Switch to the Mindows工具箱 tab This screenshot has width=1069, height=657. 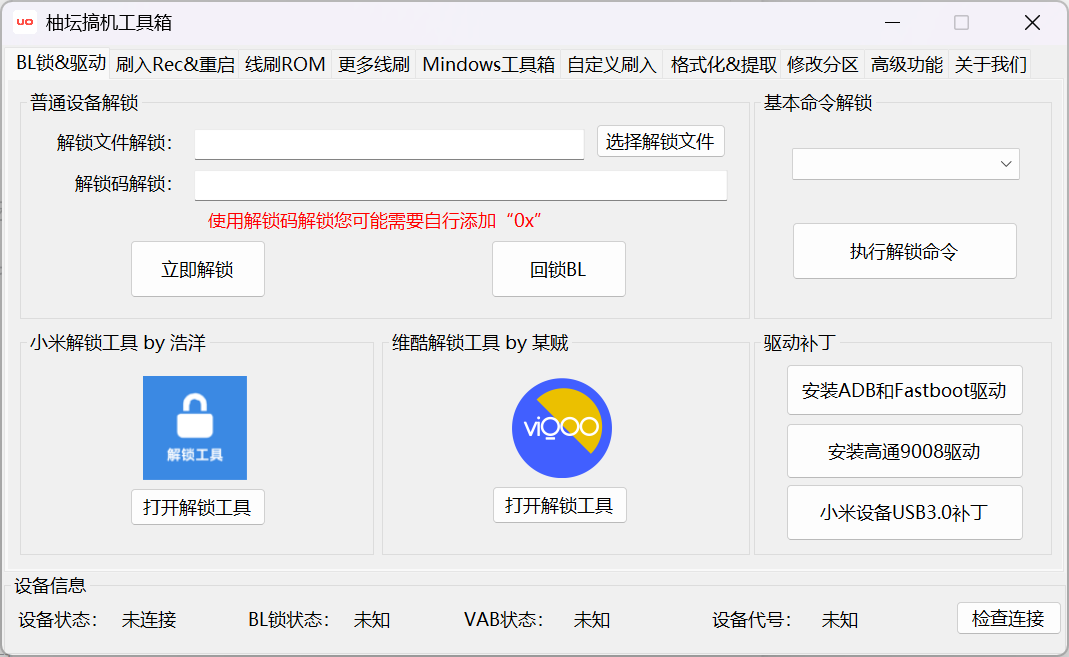pos(488,63)
